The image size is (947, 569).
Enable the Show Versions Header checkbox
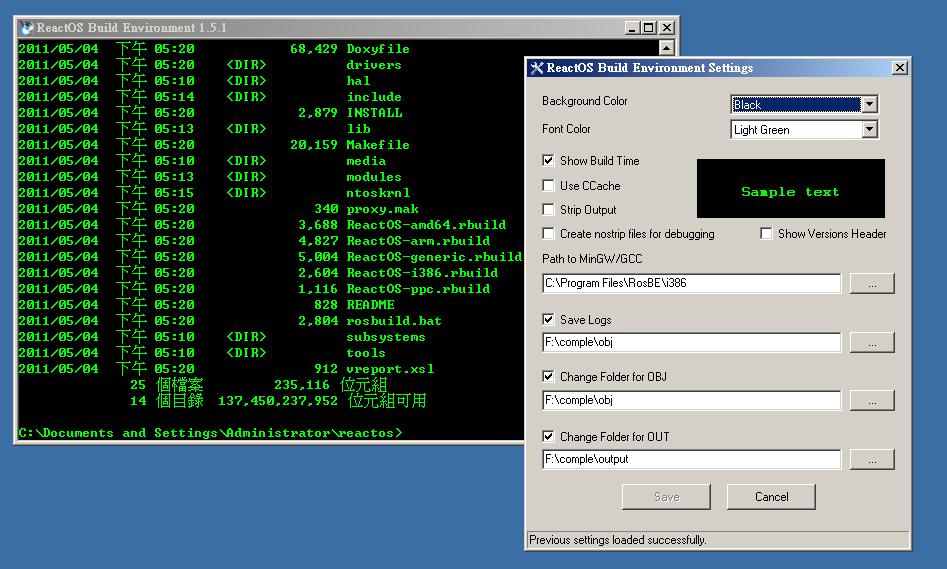pos(766,234)
